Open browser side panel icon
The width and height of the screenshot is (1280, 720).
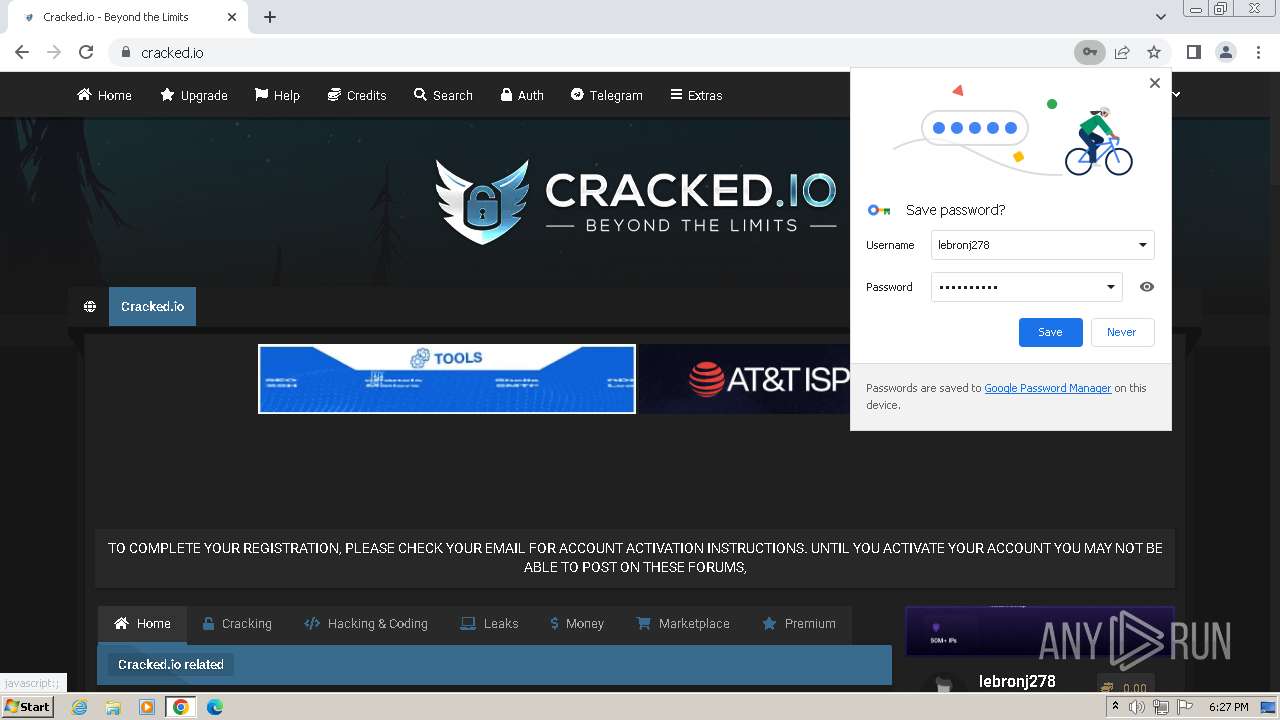[x=1193, y=52]
